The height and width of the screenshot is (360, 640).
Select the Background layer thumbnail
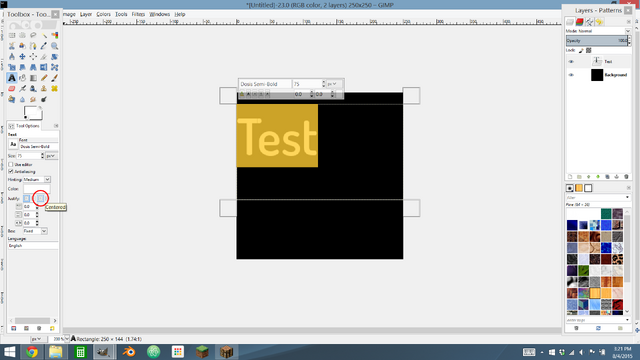(597, 75)
